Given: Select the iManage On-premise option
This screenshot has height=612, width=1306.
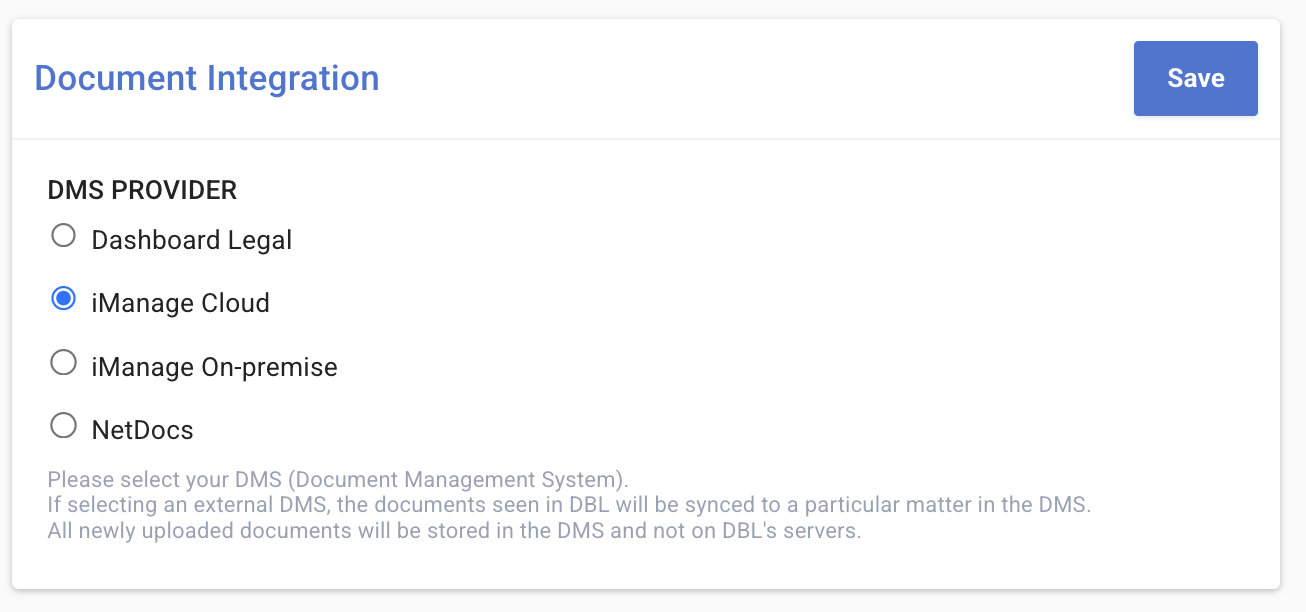Looking at the screenshot, I should tap(63, 362).
